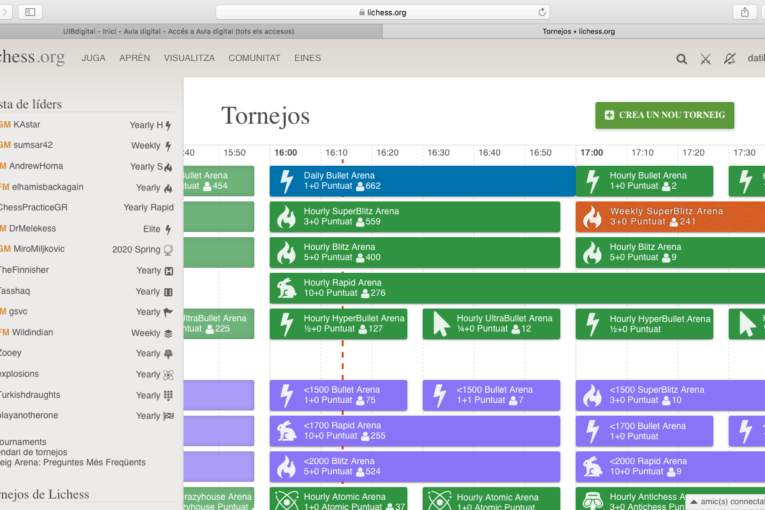The image size is (765, 510).
Task: Click the rabbit icon of Hourly Rapid Arena
Action: point(286,288)
